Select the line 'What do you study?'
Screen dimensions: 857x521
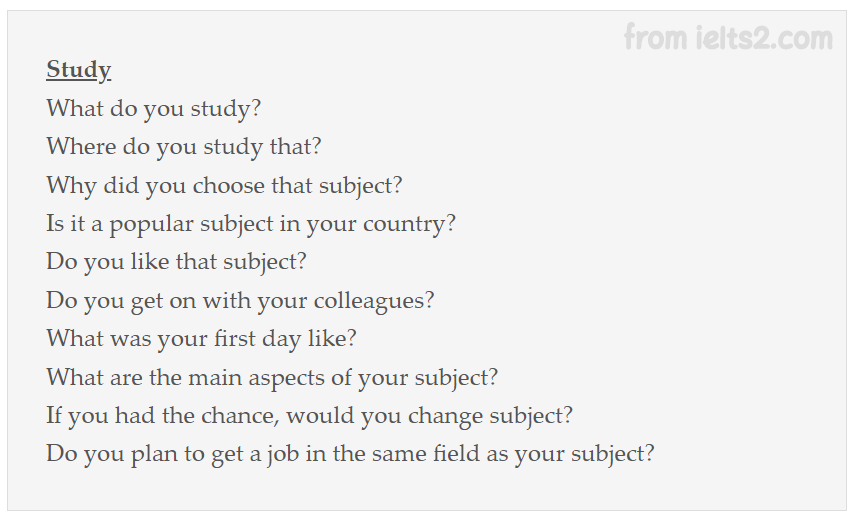(154, 109)
